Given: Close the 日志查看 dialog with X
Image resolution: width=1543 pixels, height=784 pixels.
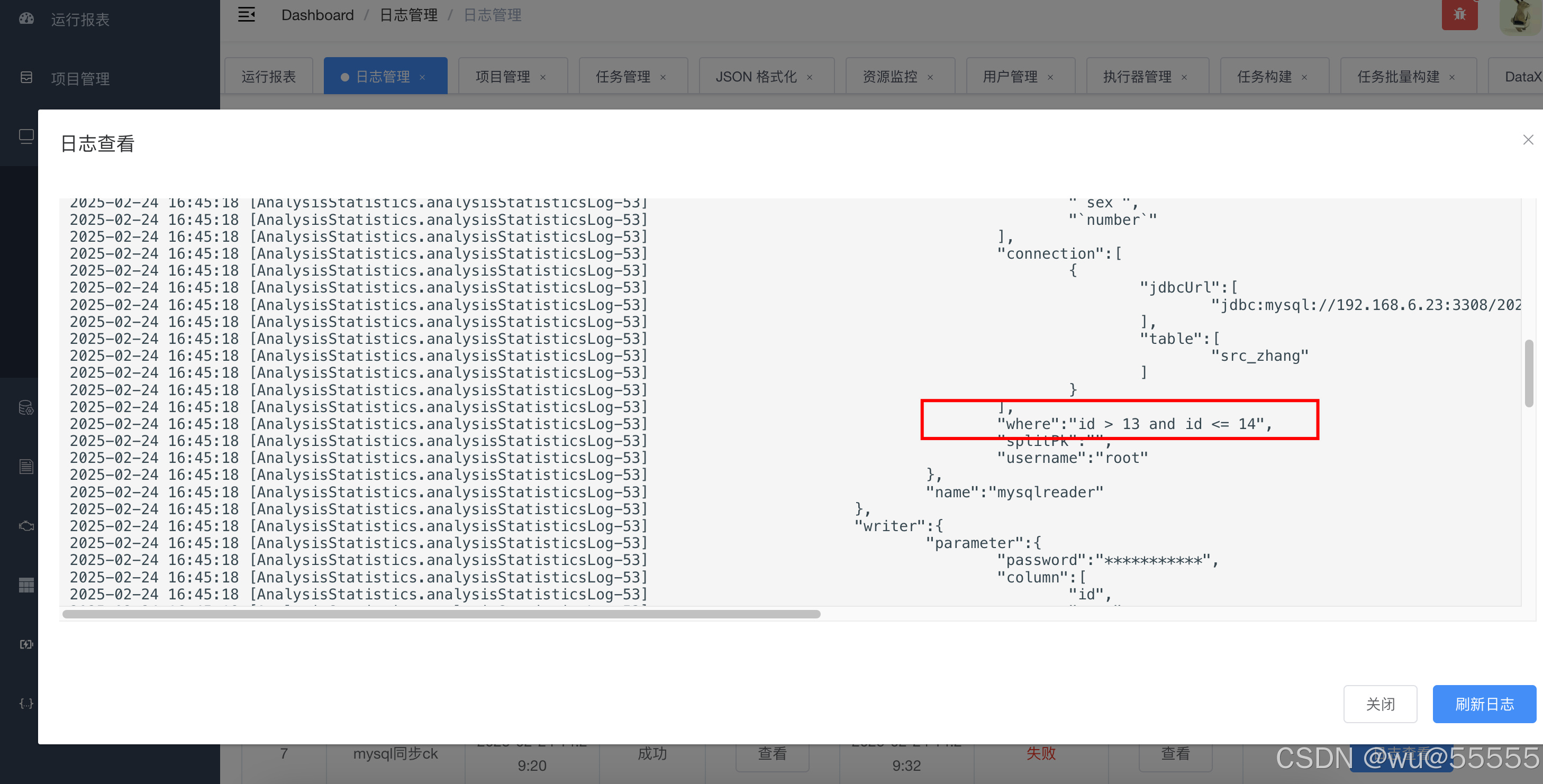Looking at the screenshot, I should [x=1528, y=140].
